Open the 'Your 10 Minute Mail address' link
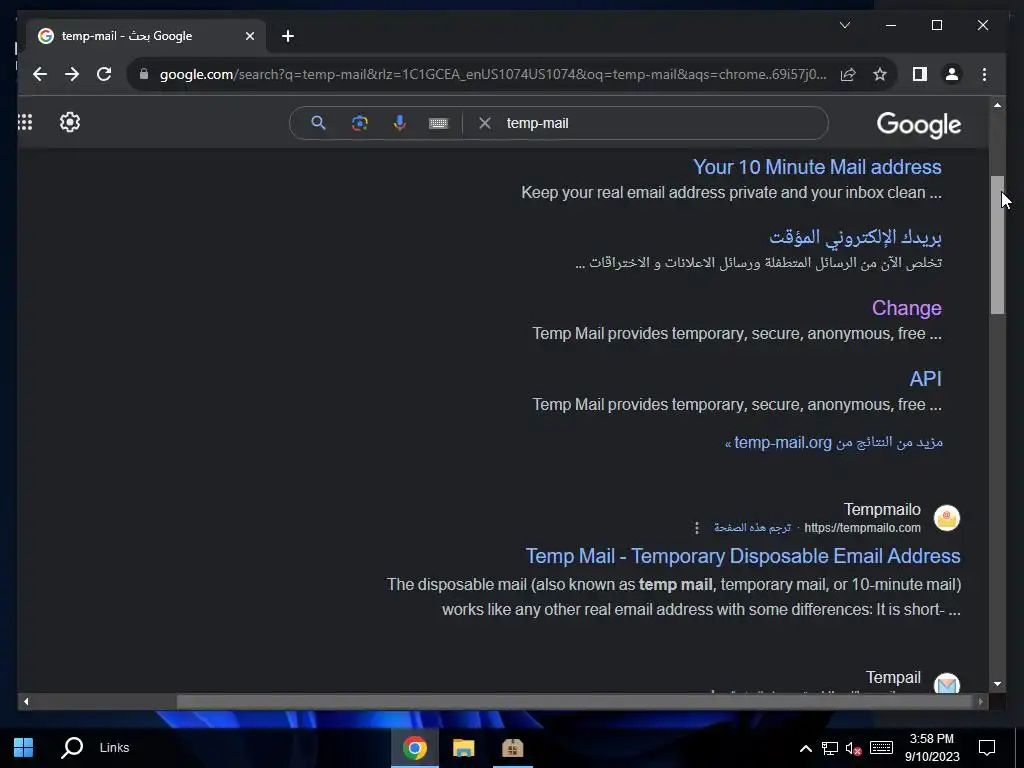Viewport: 1024px width, 768px height. [817, 167]
